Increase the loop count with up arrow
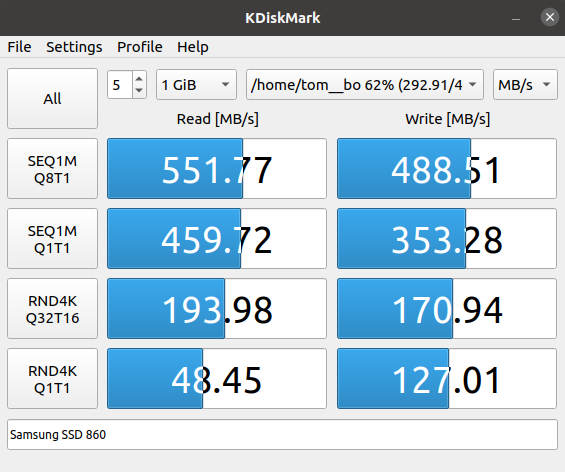The width and height of the screenshot is (565, 472). point(139,79)
